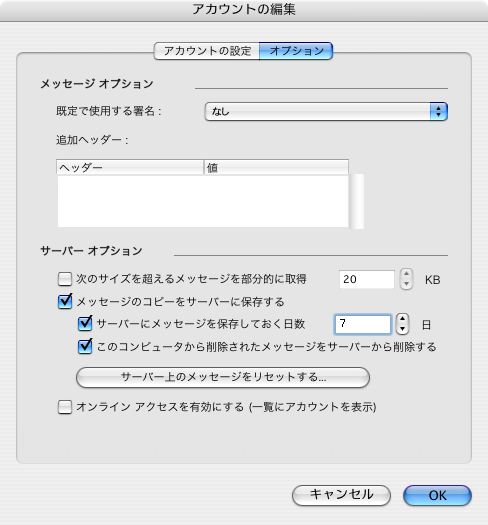Click the message size KB input field
488x525 pixels.
click(367, 279)
